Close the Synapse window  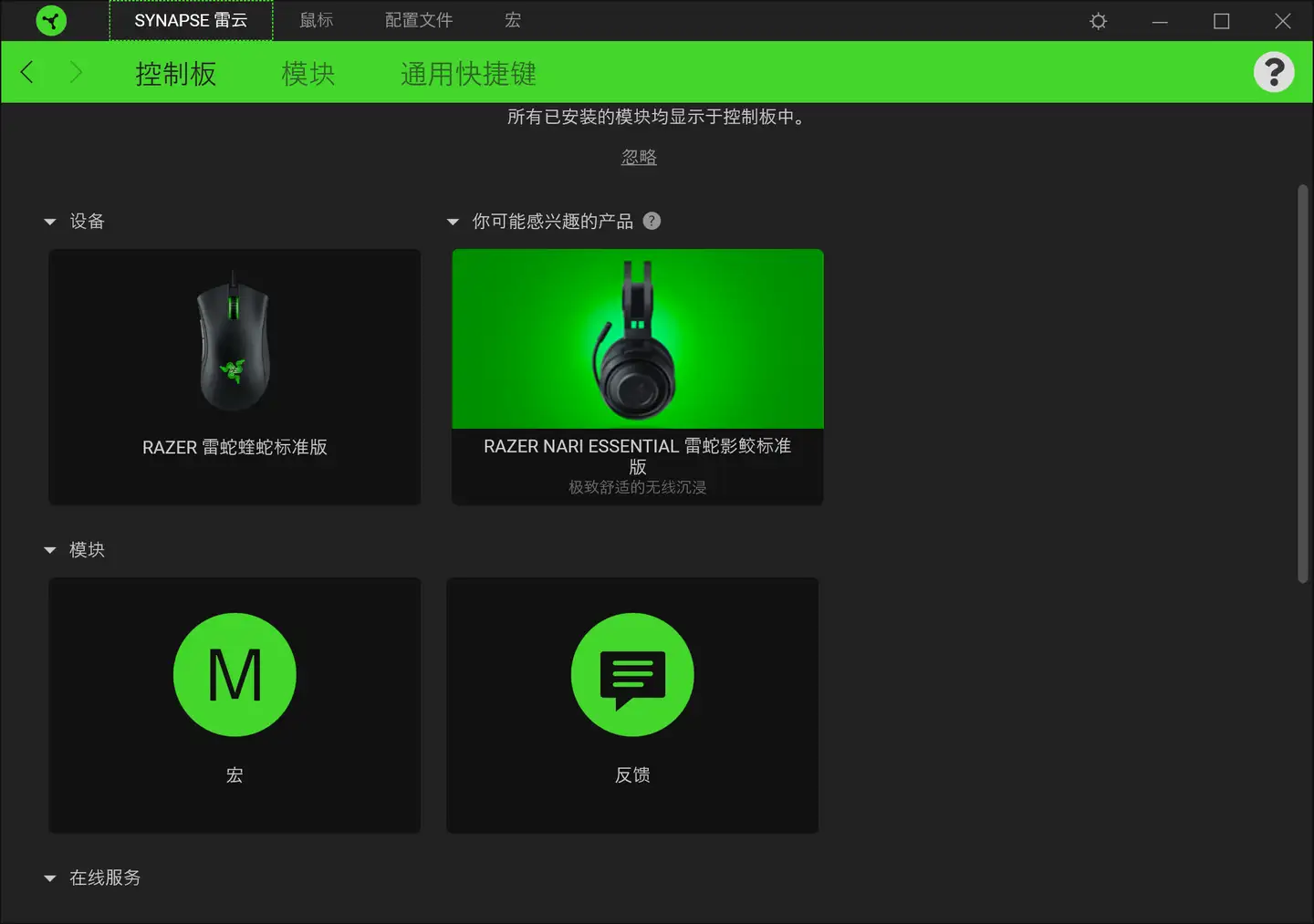(x=1282, y=21)
